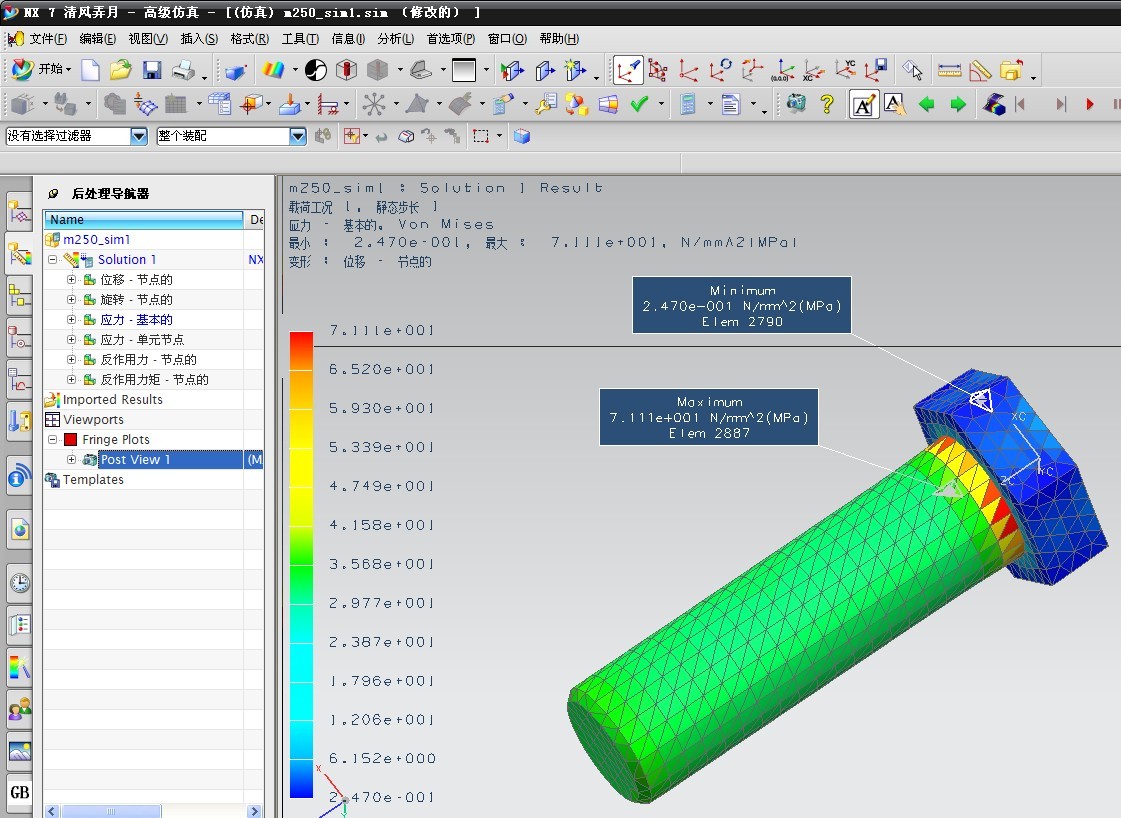Open the measure angle icon

980,70
